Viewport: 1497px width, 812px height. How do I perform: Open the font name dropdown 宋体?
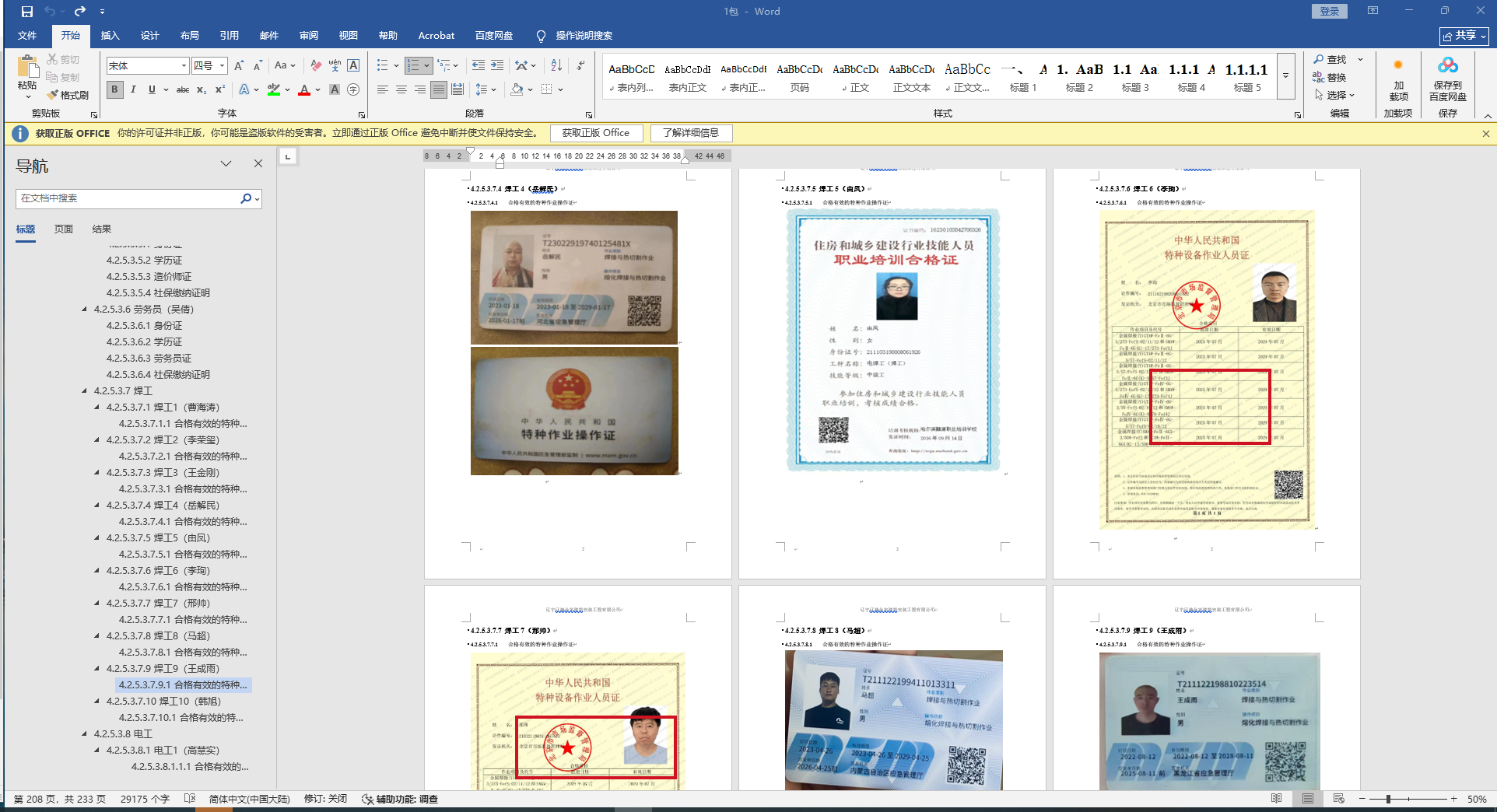coord(184,66)
